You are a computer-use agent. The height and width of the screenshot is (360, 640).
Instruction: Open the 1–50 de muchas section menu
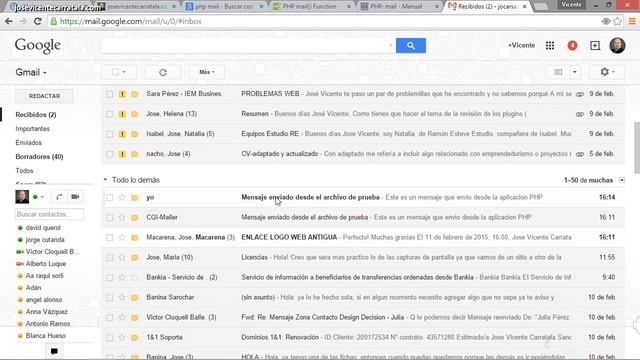pyautogui.click(x=622, y=180)
